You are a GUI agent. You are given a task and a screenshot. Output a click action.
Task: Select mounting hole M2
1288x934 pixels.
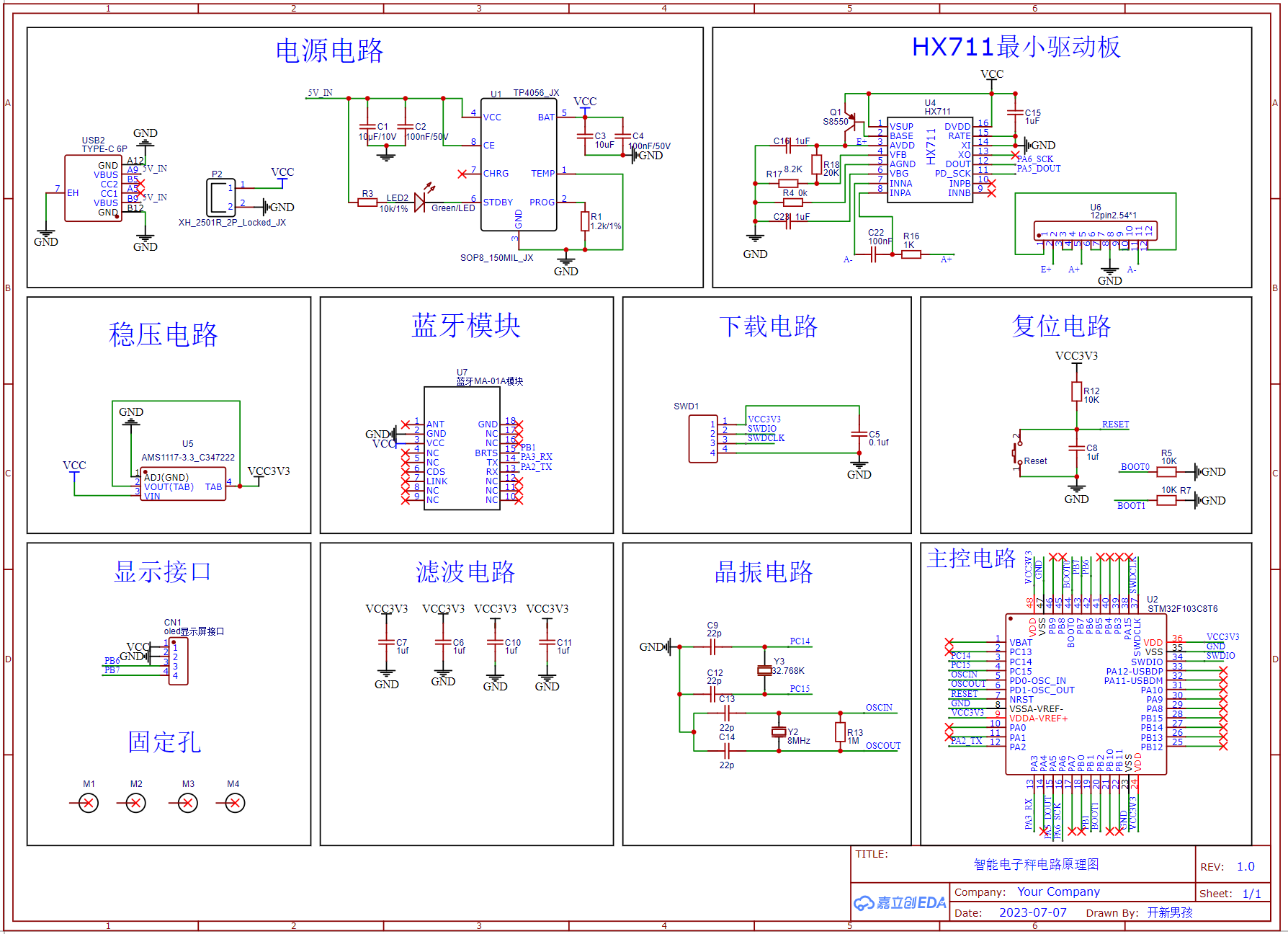tap(135, 803)
